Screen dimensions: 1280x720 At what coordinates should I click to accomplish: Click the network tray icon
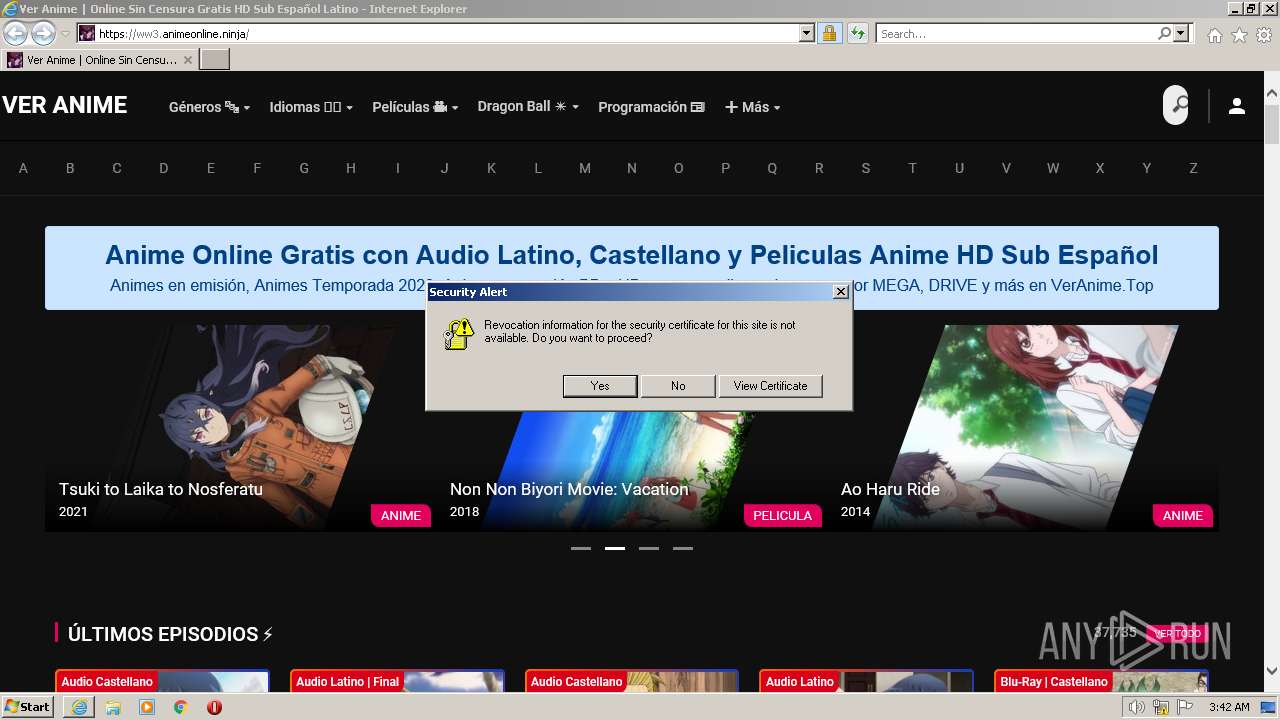[x=1160, y=707]
